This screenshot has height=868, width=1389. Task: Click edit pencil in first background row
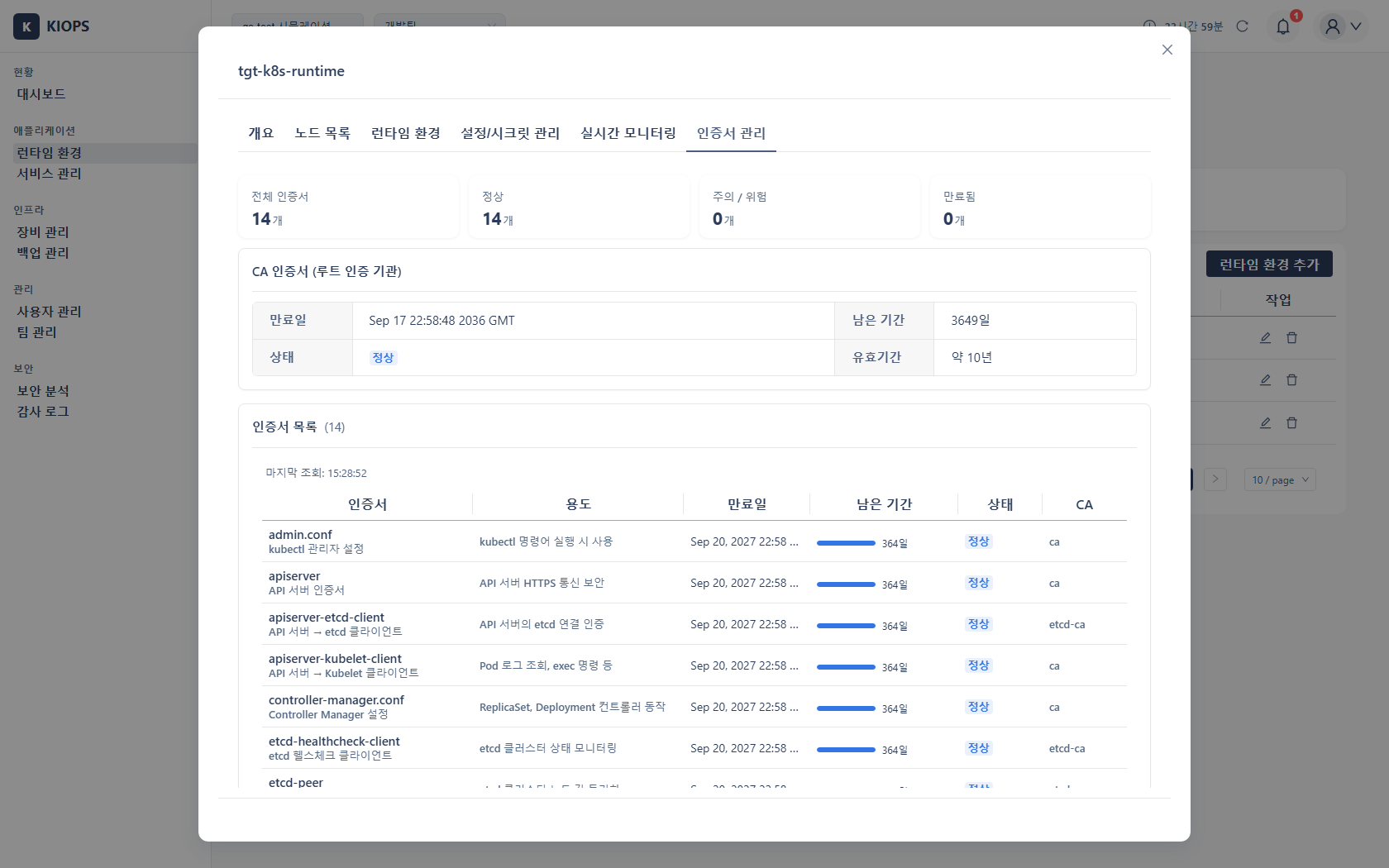pyautogui.click(x=1265, y=337)
